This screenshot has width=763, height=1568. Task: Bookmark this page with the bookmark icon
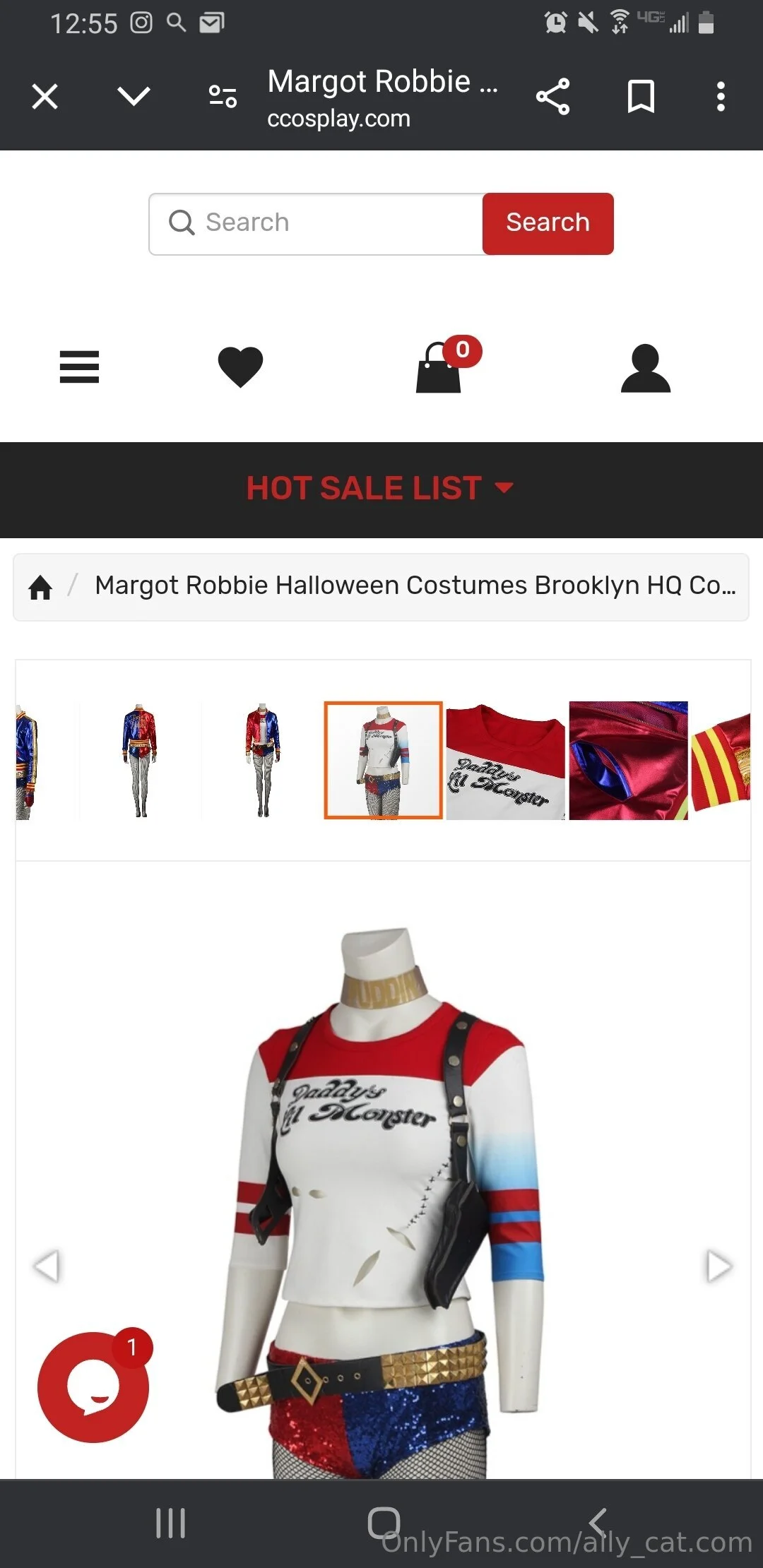coord(641,97)
